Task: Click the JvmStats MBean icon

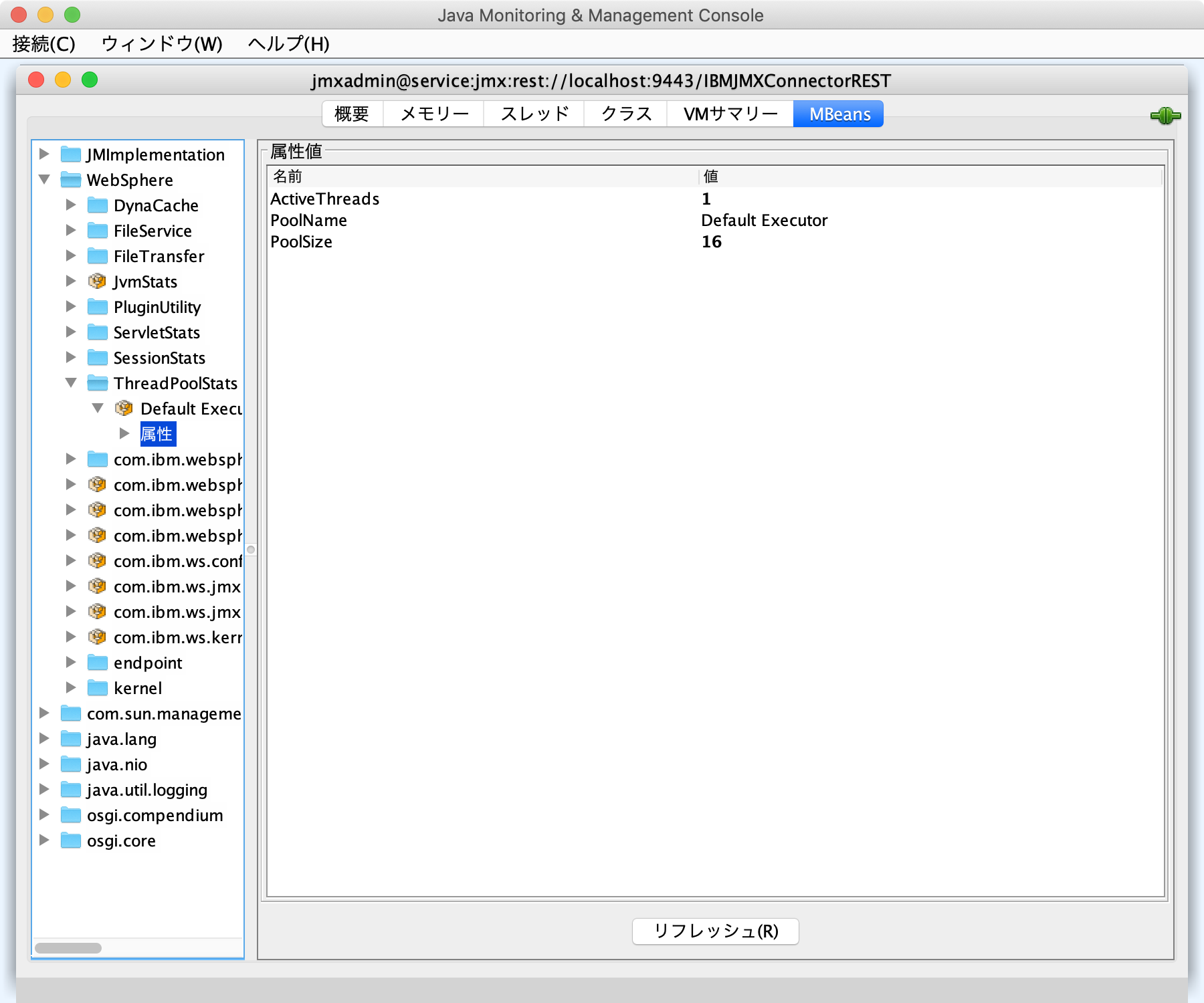Action: tap(98, 282)
